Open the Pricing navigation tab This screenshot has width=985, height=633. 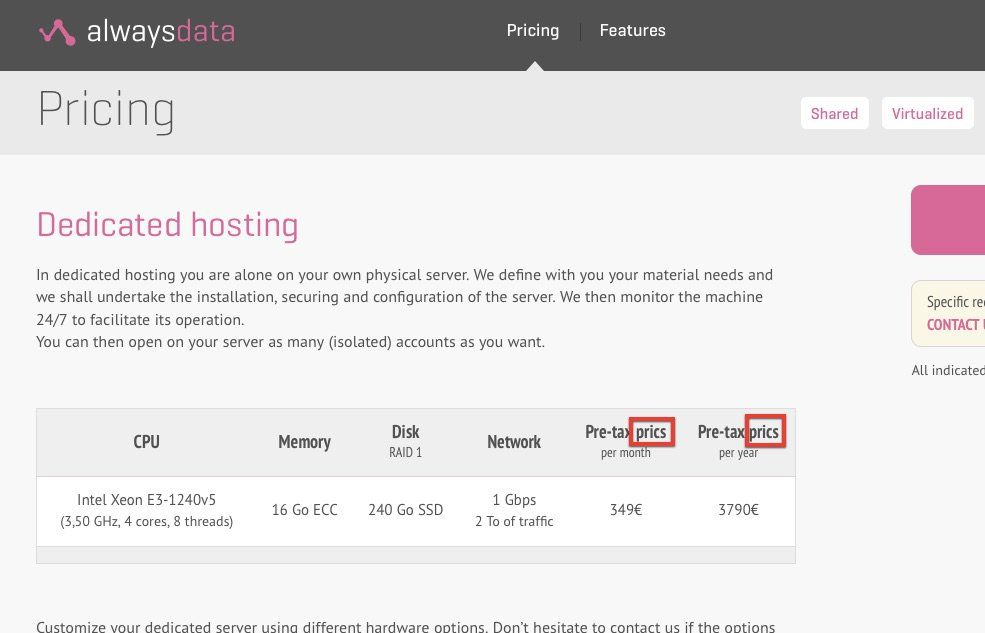[532, 30]
